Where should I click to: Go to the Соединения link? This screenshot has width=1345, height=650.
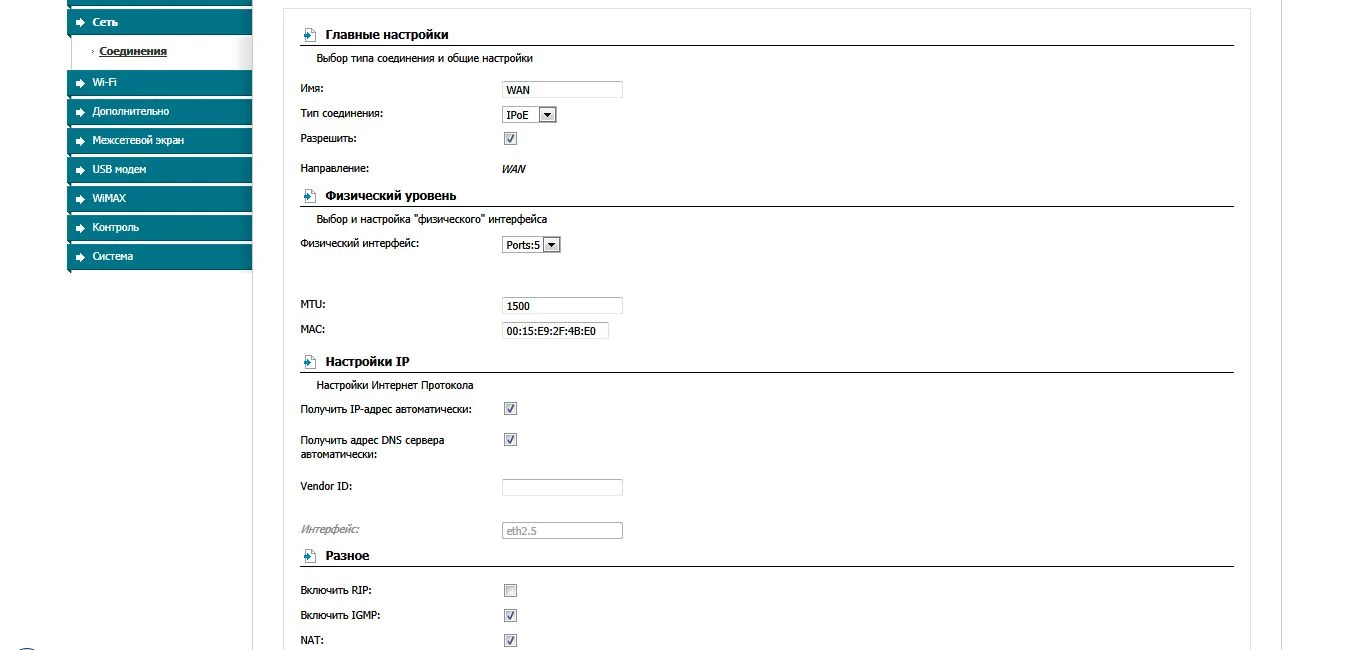[x=133, y=51]
